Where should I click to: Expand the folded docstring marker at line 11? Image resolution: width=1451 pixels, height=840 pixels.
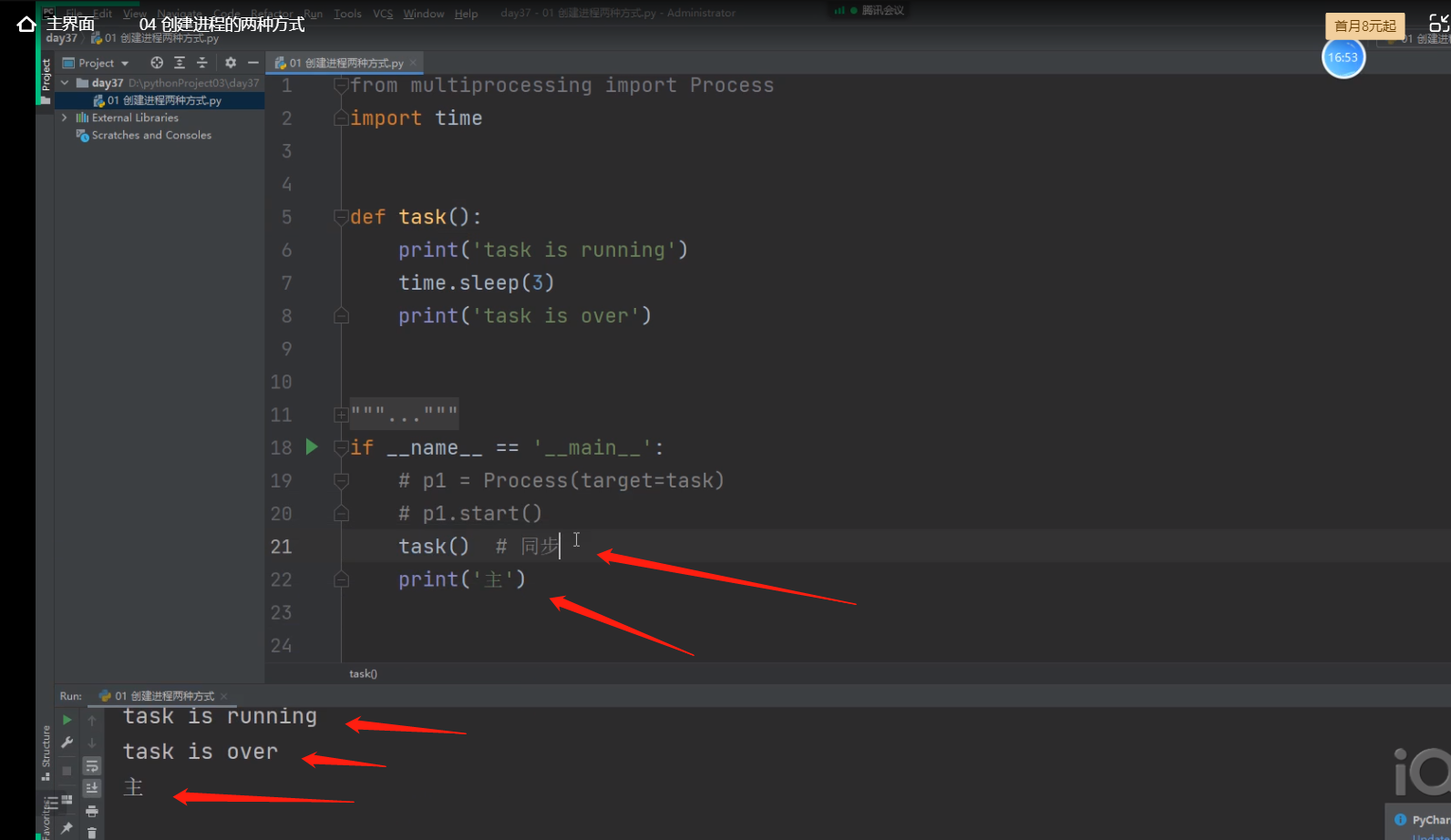341,415
